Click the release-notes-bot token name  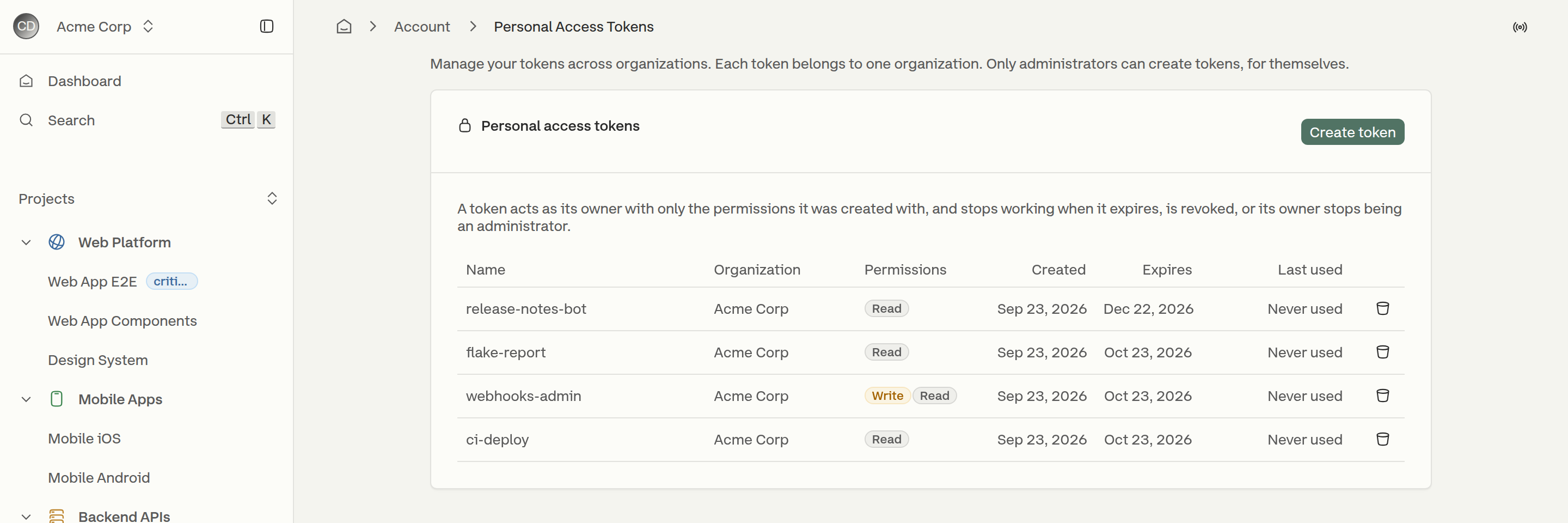[x=526, y=309]
